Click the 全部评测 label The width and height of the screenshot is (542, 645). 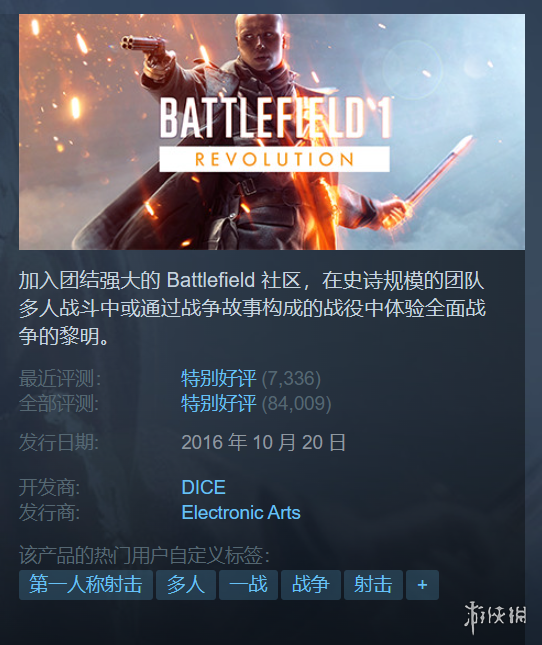(x=59, y=403)
